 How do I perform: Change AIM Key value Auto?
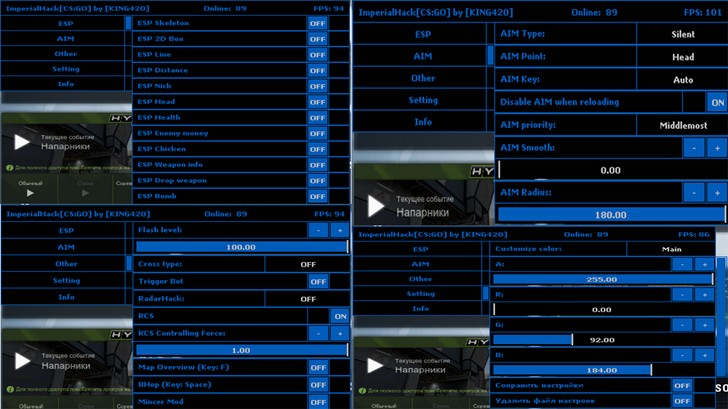pos(682,79)
